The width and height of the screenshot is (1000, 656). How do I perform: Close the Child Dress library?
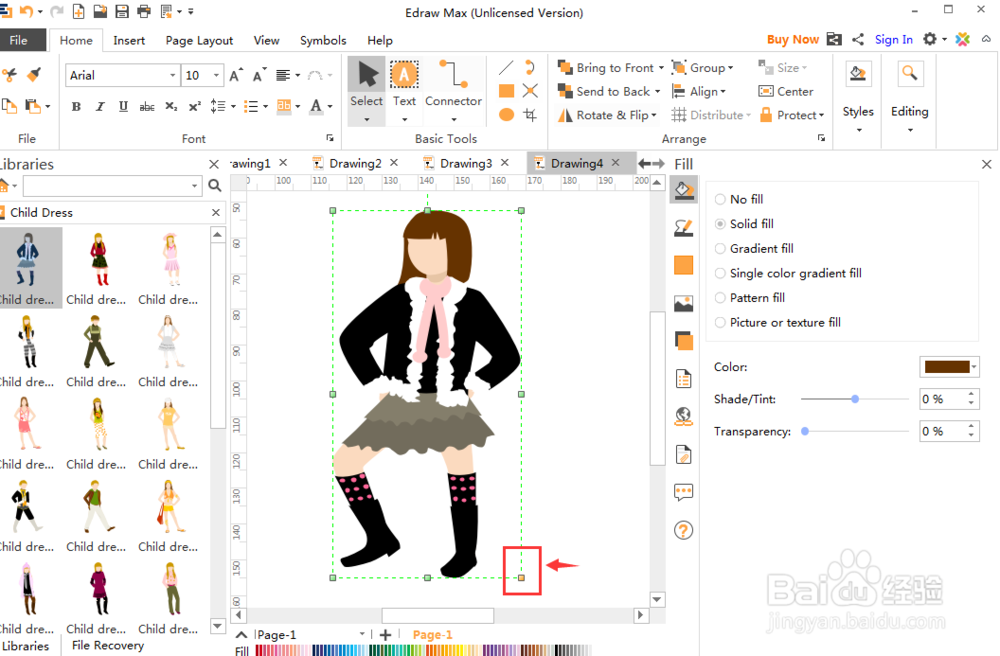216,213
